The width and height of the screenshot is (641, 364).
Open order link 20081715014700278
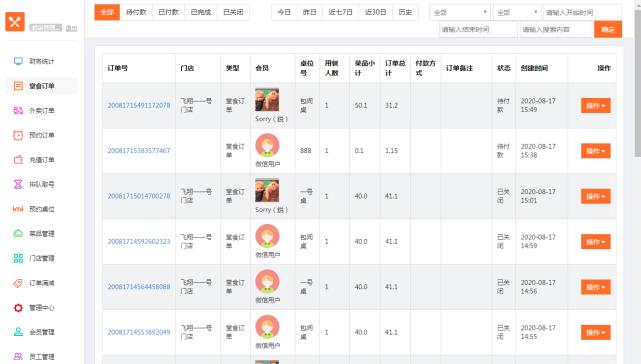(139, 196)
